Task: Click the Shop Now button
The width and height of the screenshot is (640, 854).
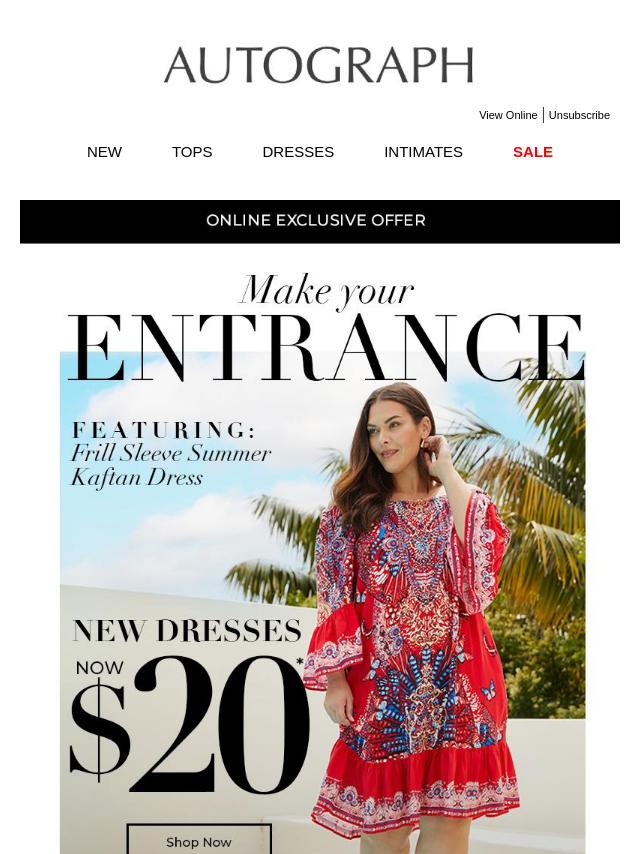Action: coord(199,841)
